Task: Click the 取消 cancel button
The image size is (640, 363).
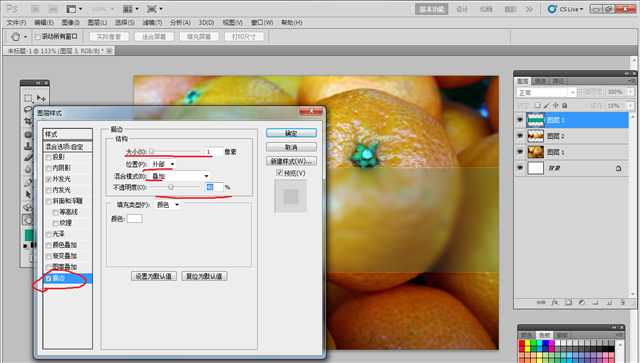Action: (291, 147)
